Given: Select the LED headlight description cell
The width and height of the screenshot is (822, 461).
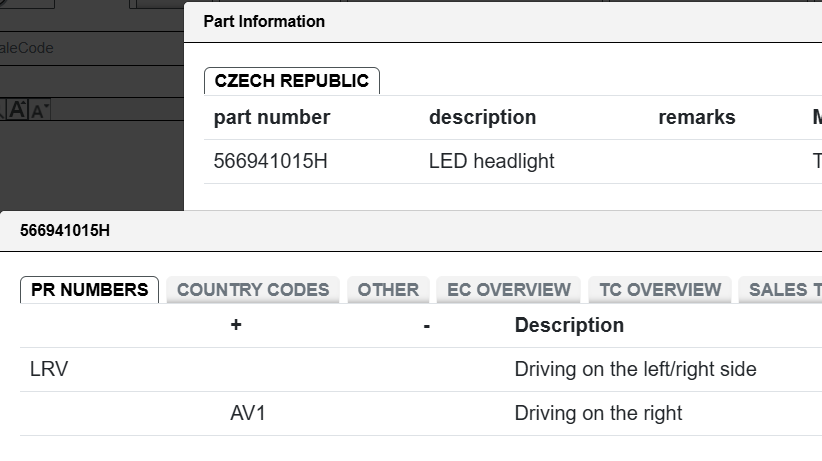Looking at the screenshot, I should (x=491, y=161).
